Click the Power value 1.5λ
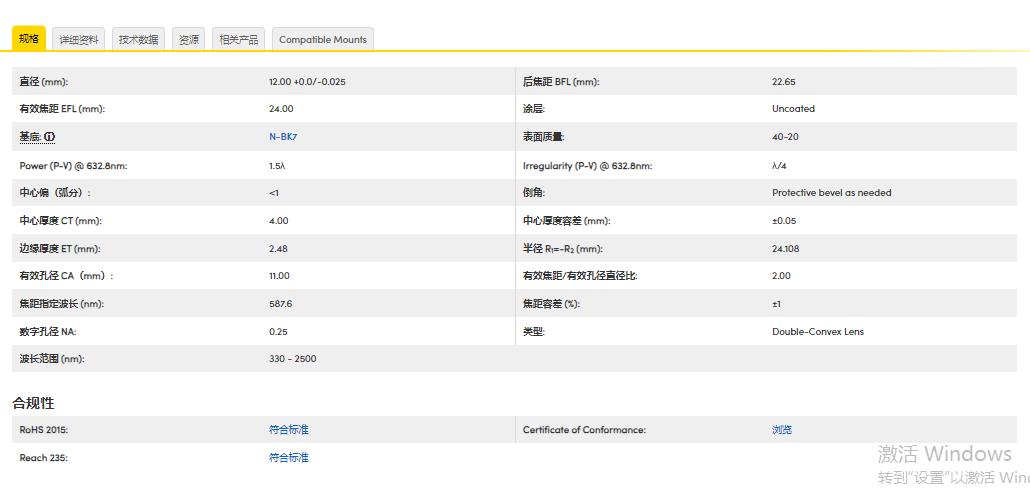Viewport: 1030px width, 496px height. (277, 166)
